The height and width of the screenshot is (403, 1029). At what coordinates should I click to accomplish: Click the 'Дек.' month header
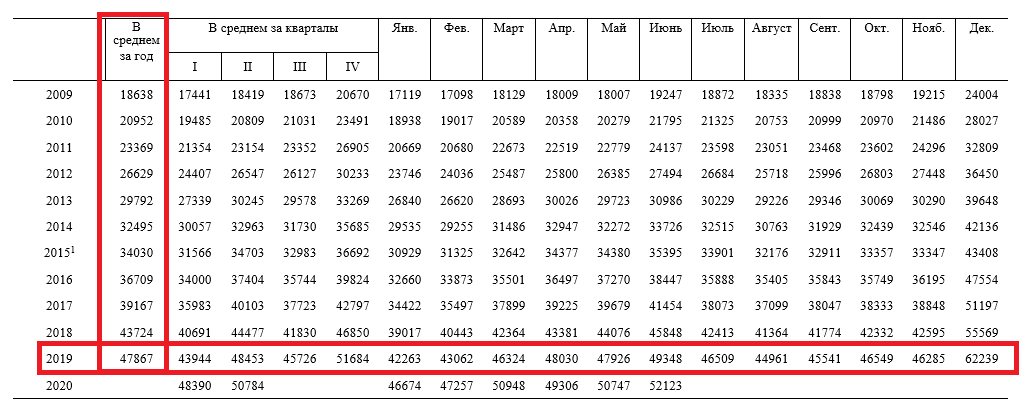(x=981, y=28)
